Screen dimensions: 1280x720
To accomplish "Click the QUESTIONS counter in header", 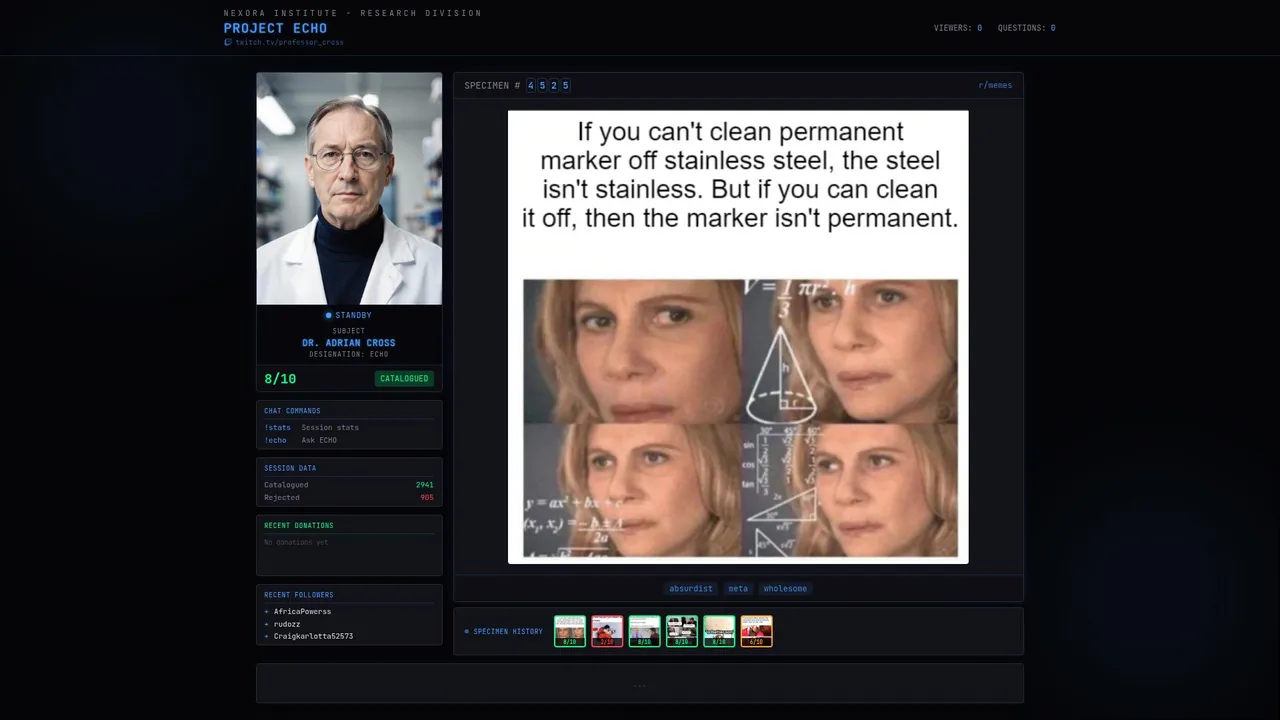I will coord(1026,28).
